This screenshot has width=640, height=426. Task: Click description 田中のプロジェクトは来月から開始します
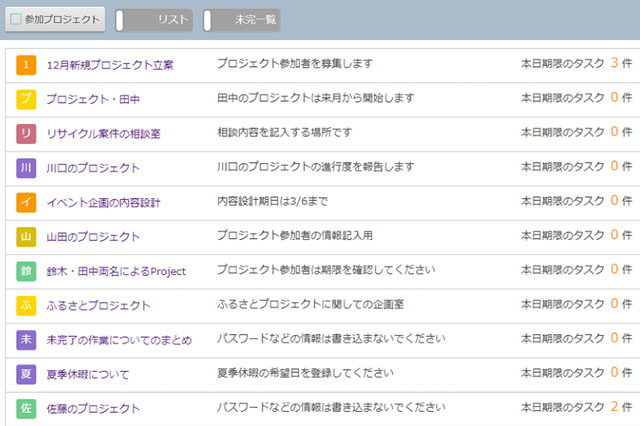point(316,98)
